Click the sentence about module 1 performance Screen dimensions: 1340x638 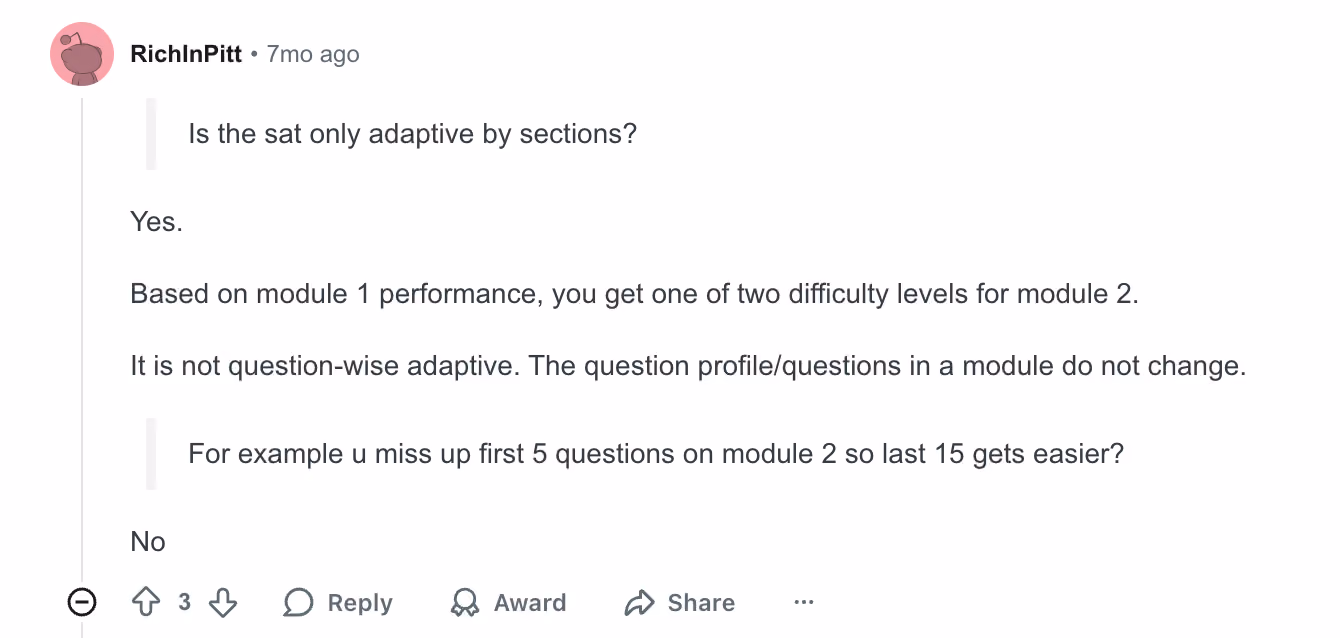point(635,294)
